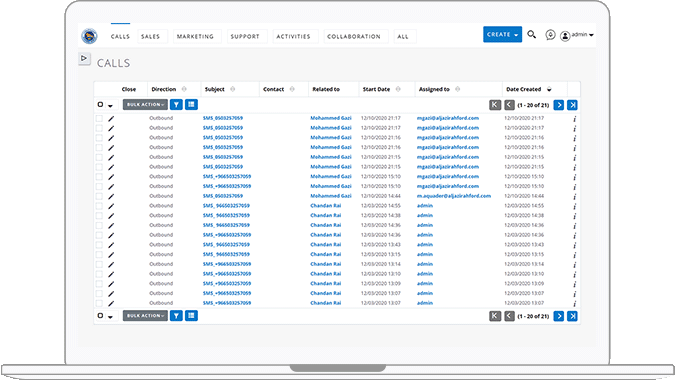Expand the admin user menu arrow

(x=591, y=35)
